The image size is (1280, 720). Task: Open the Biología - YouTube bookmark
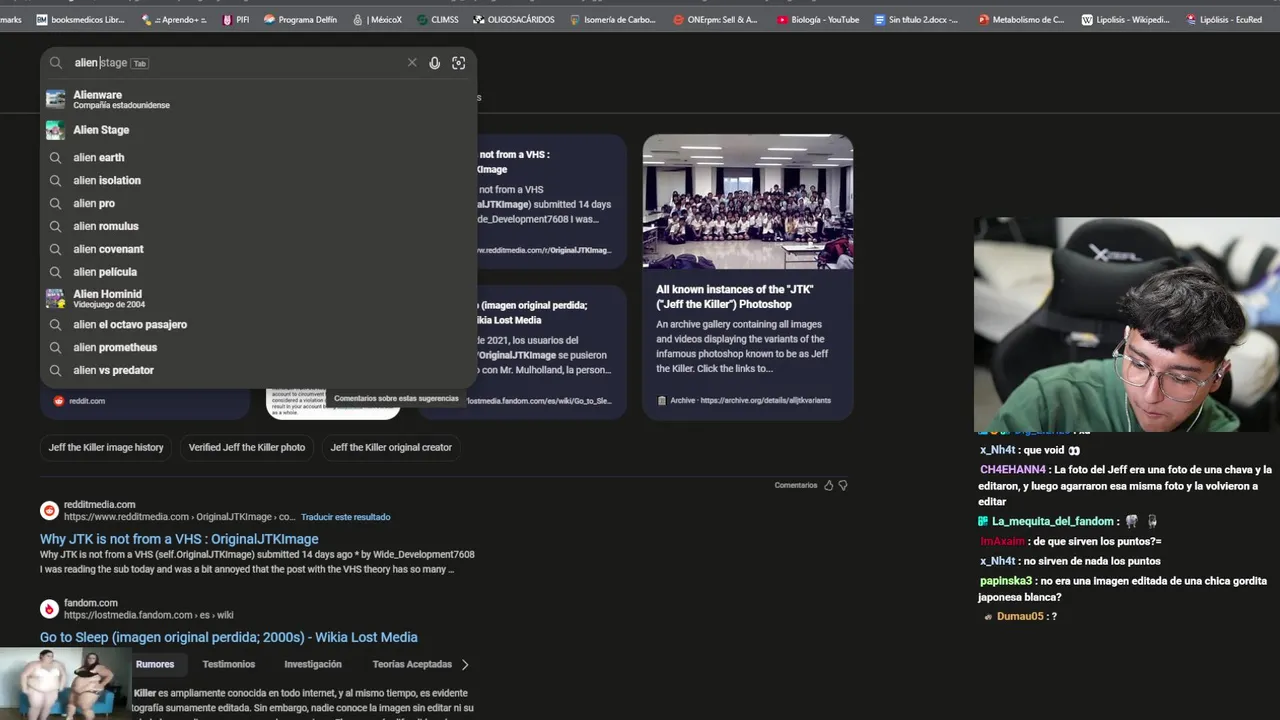pos(817,19)
